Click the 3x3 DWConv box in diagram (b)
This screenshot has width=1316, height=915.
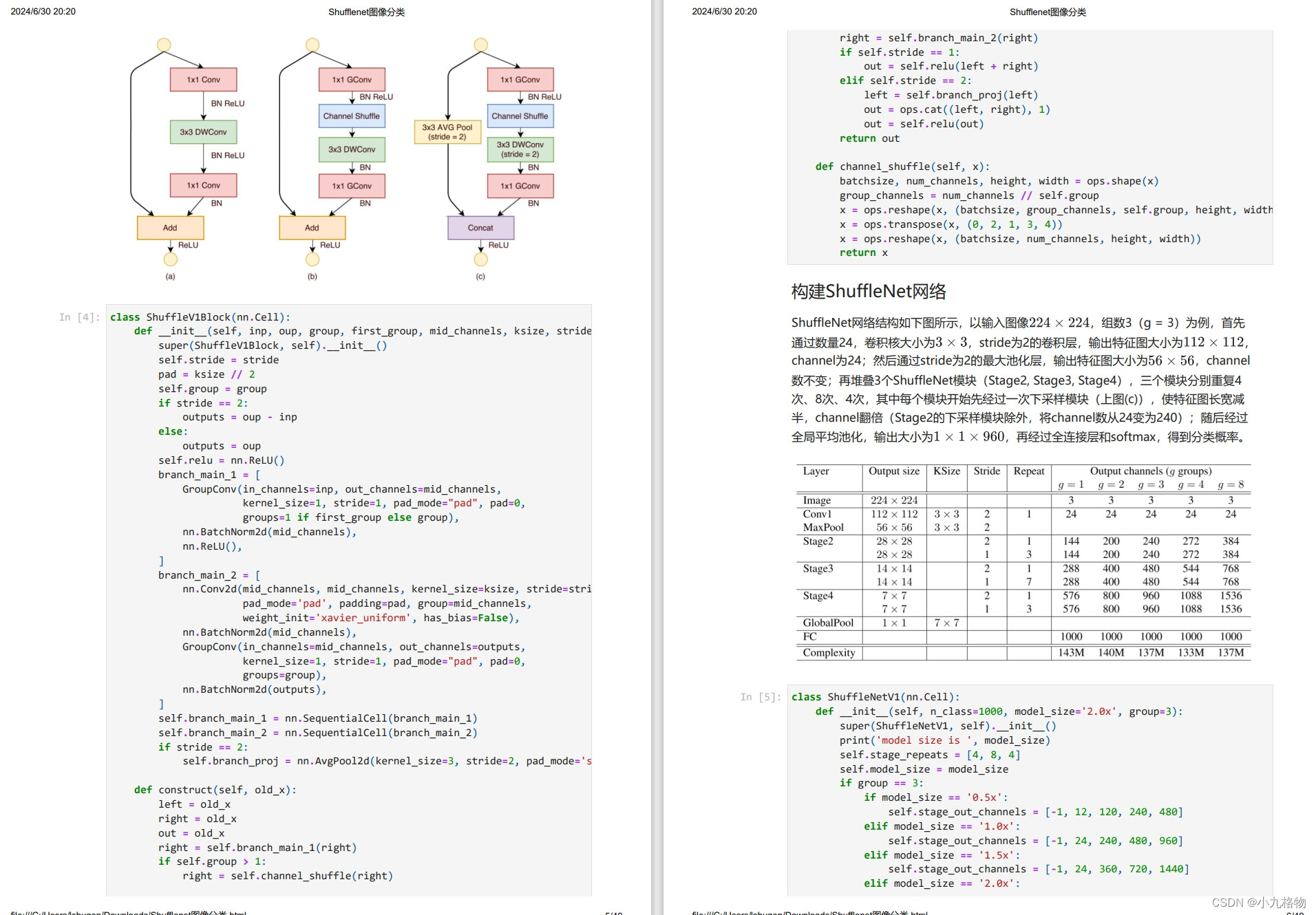tap(352, 149)
